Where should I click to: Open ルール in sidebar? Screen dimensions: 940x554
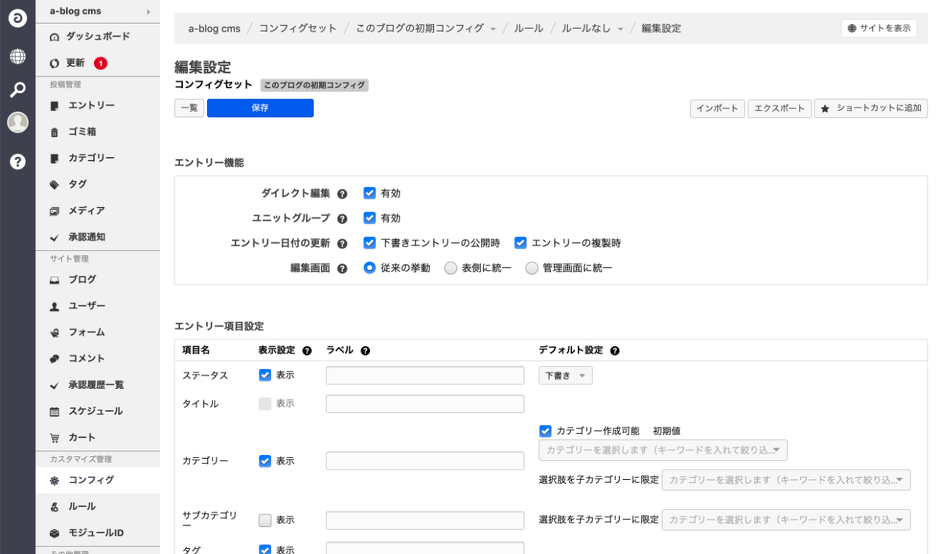98,507
